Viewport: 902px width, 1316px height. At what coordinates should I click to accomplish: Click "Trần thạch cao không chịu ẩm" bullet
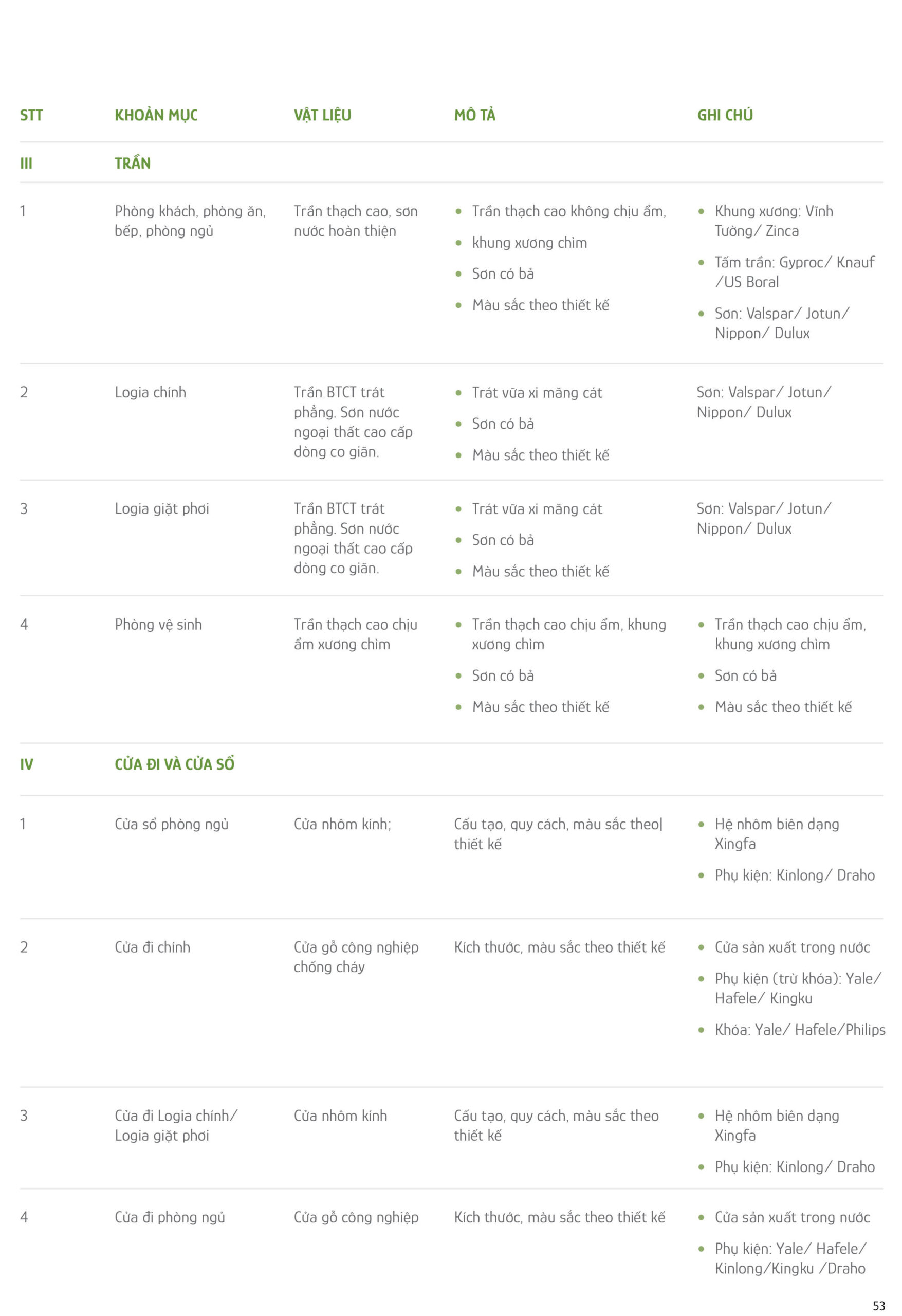click(568, 211)
